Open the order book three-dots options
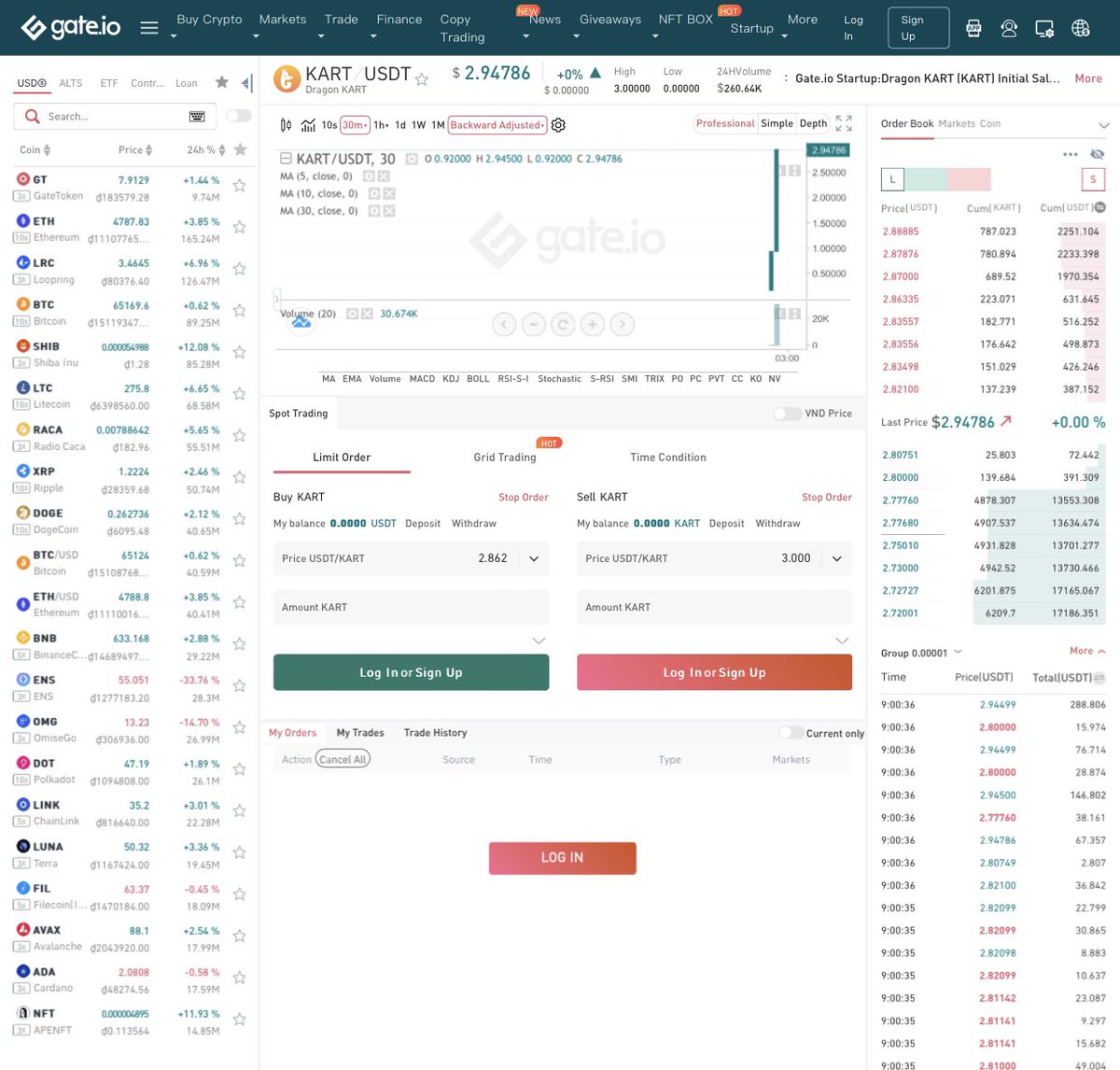This screenshot has width=1120, height=1070. (x=1071, y=154)
